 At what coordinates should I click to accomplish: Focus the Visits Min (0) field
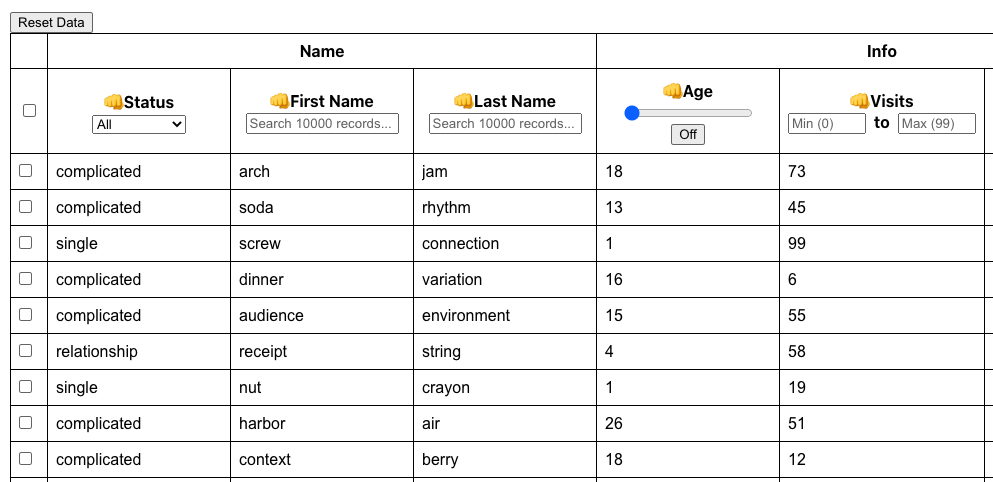826,124
